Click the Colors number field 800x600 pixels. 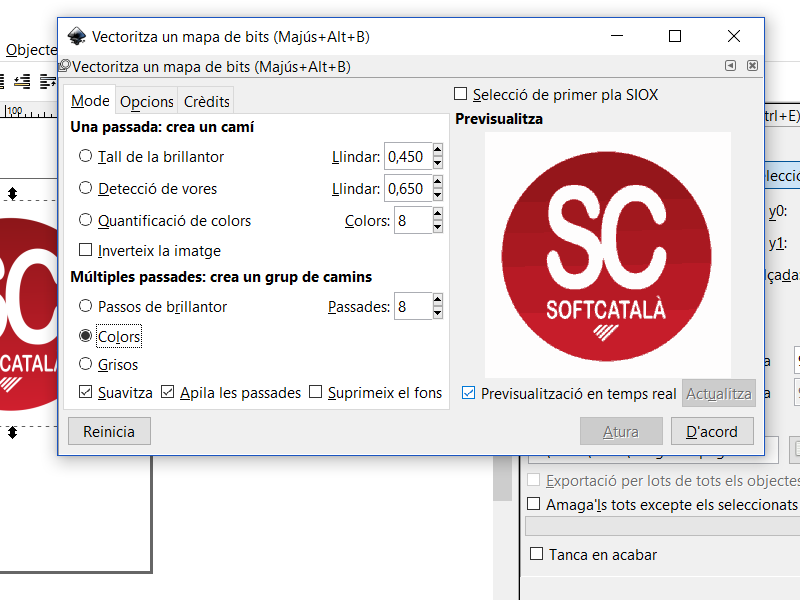point(413,220)
